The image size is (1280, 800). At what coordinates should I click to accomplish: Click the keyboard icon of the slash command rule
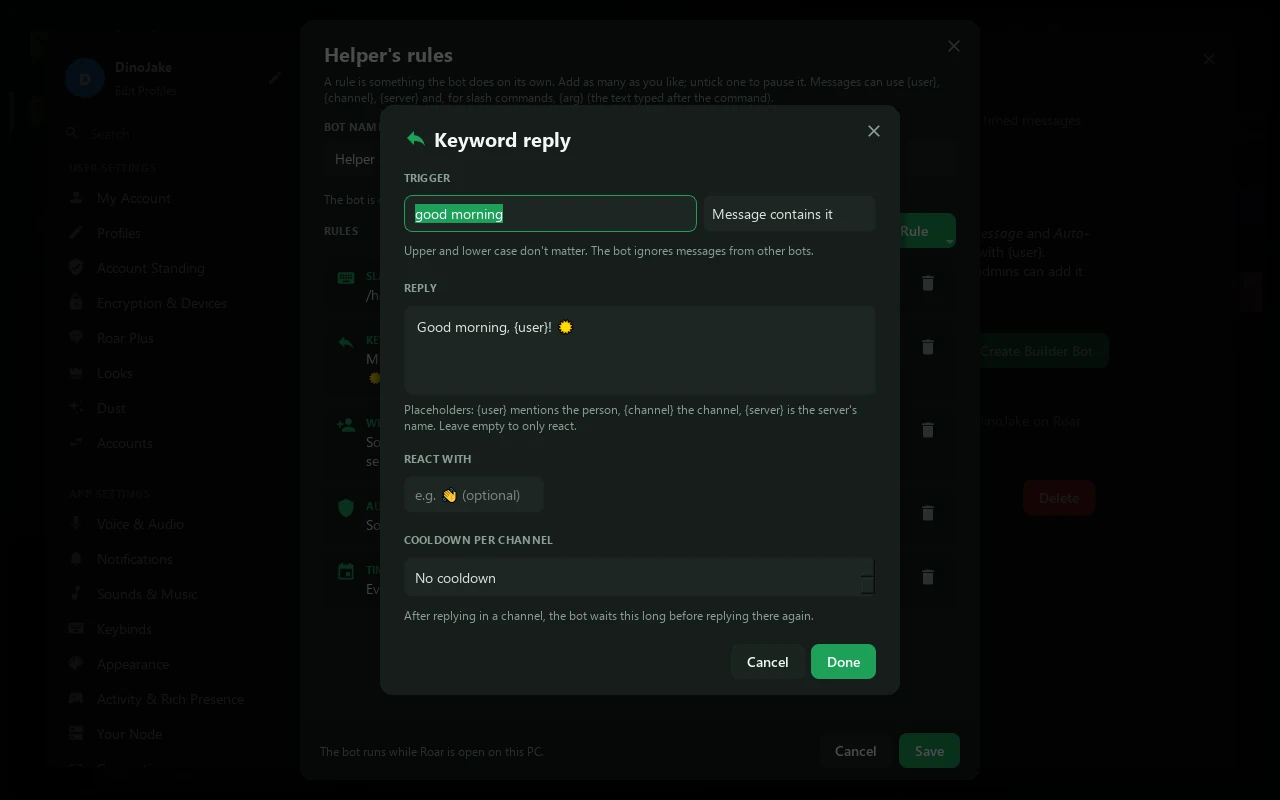pyautogui.click(x=346, y=278)
